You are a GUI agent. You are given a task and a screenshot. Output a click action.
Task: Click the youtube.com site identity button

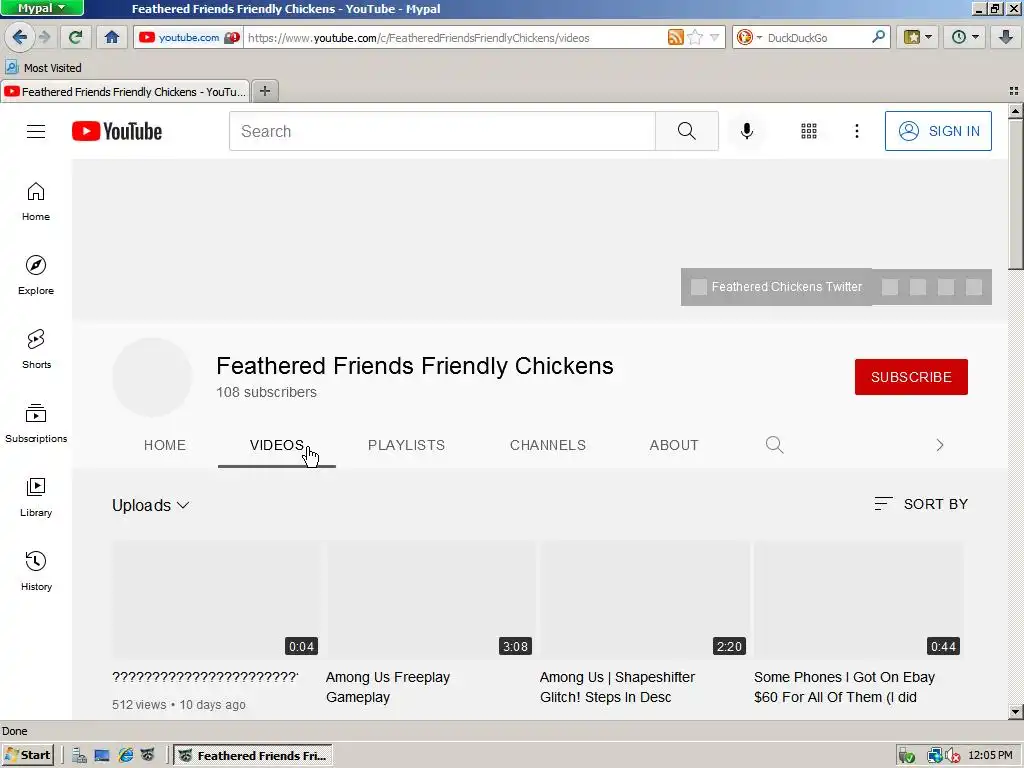coord(188,37)
